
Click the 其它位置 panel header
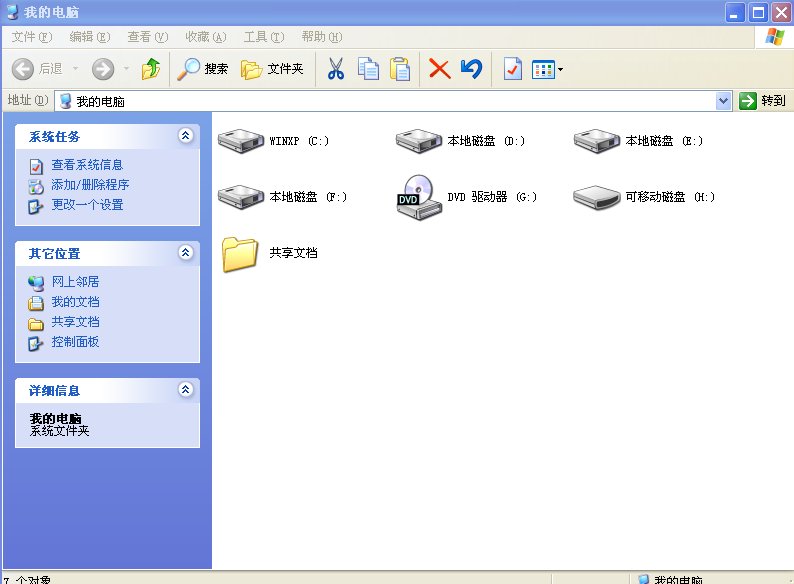pyautogui.click(x=107, y=253)
